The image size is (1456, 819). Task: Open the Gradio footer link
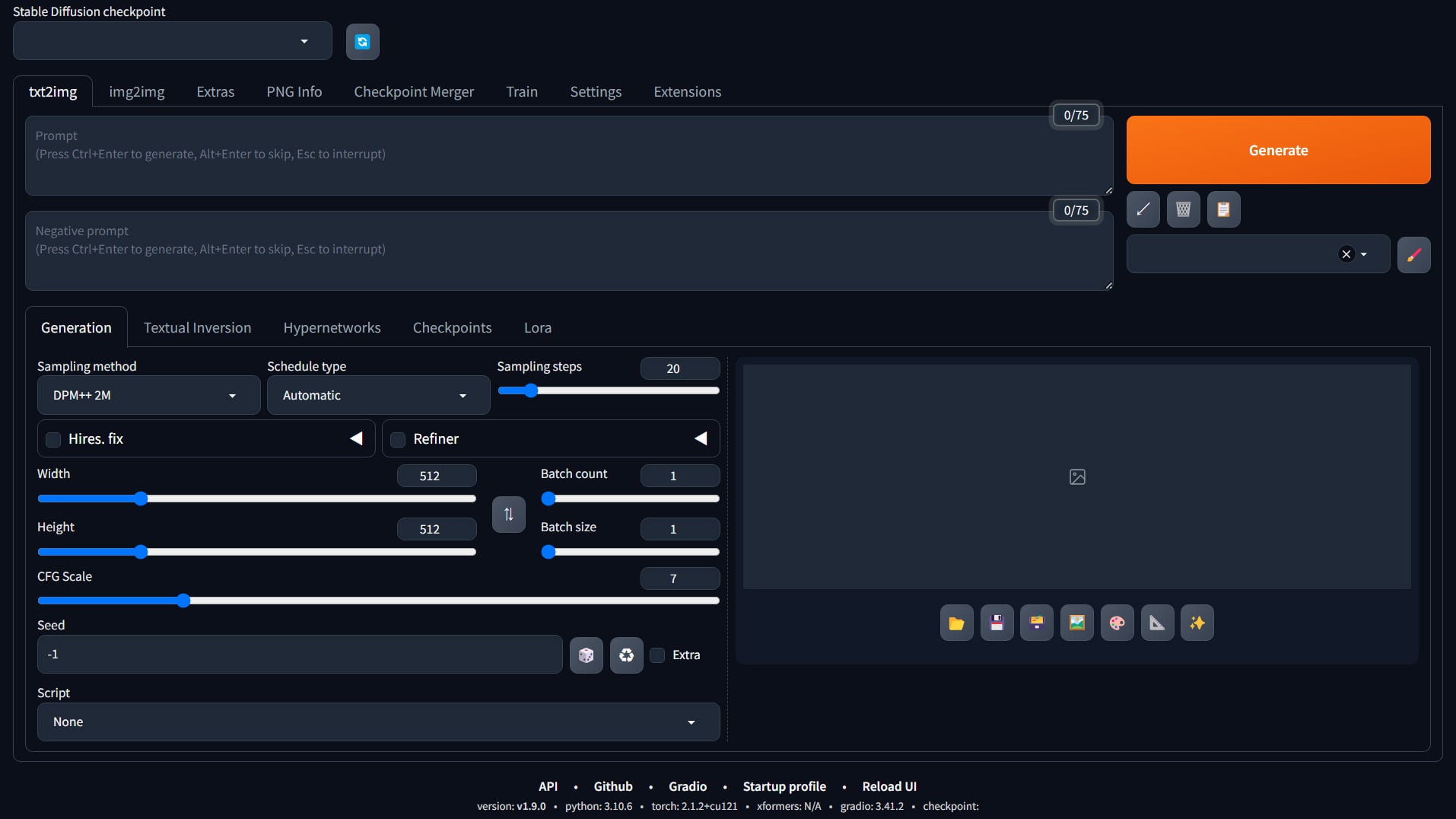click(688, 786)
